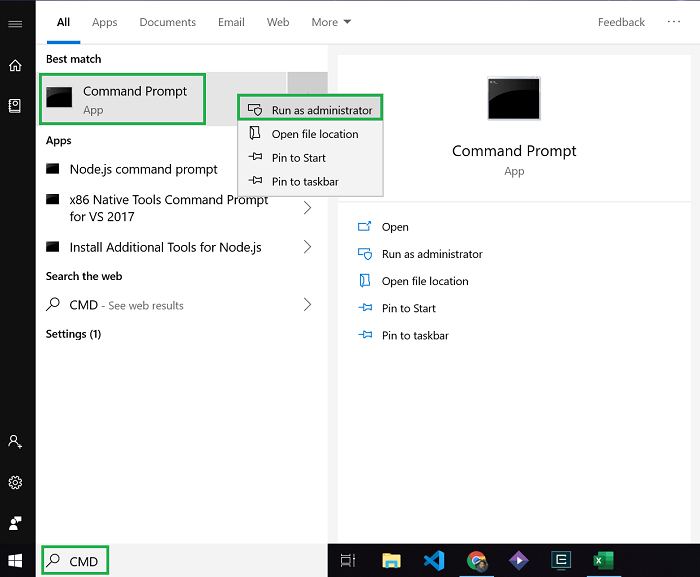Switch to the Apps tab

coord(104,22)
